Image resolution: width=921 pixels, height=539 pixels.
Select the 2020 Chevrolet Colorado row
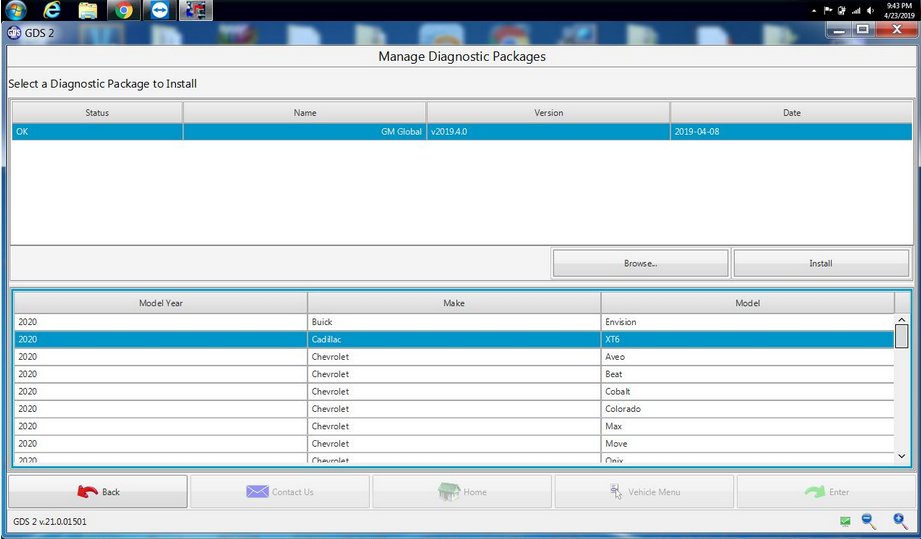tap(454, 409)
